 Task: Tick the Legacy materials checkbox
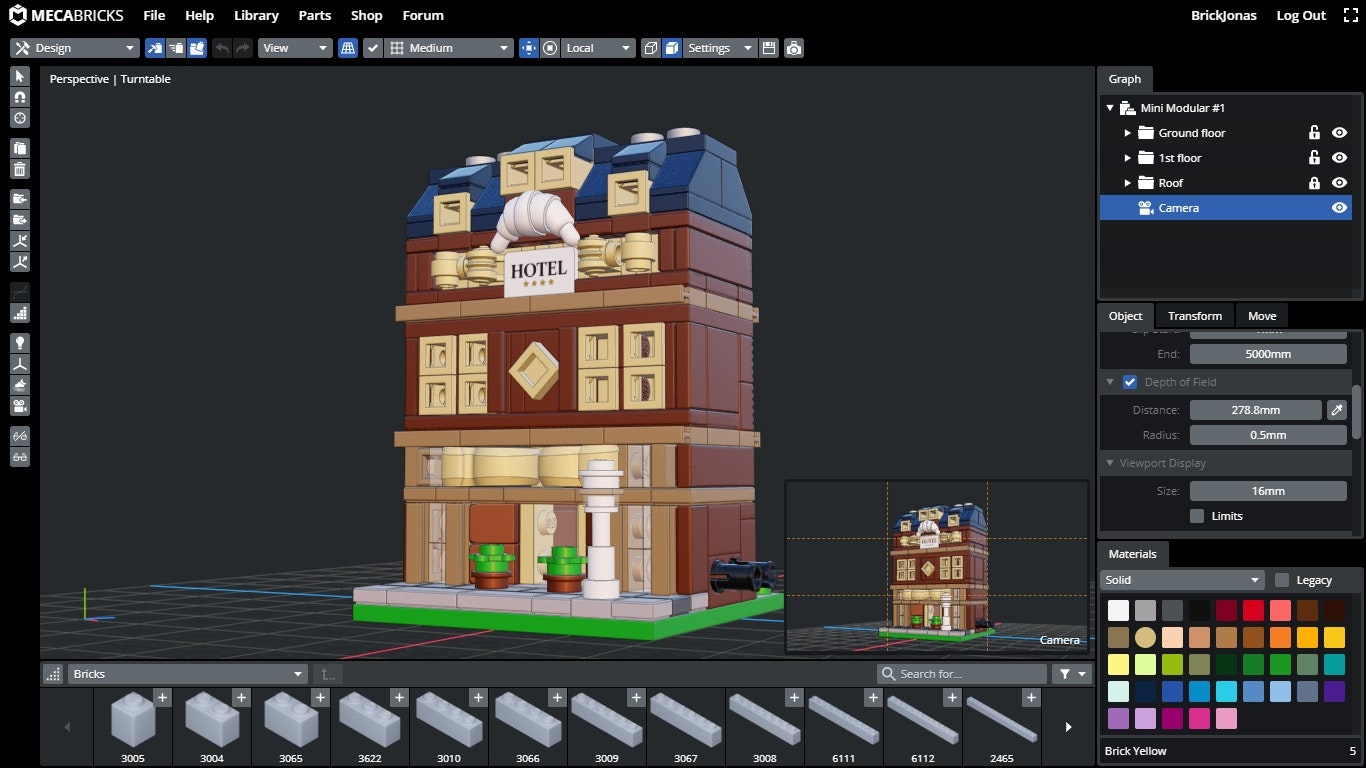click(1282, 580)
